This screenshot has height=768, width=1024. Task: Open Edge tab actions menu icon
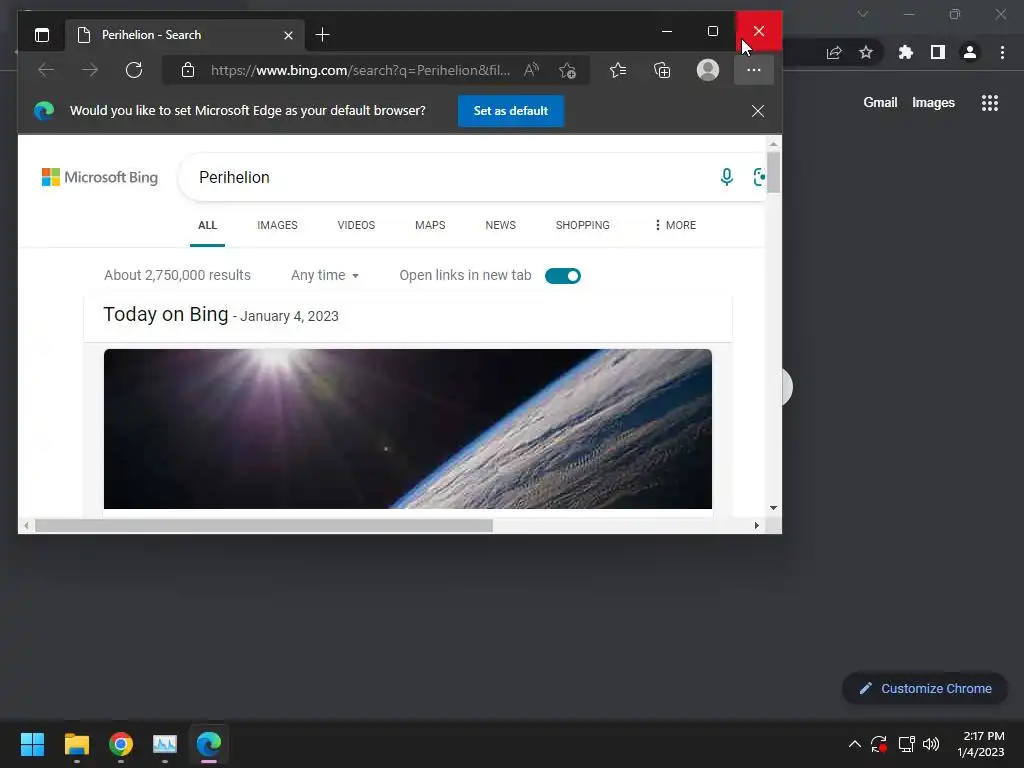(x=42, y=35)
